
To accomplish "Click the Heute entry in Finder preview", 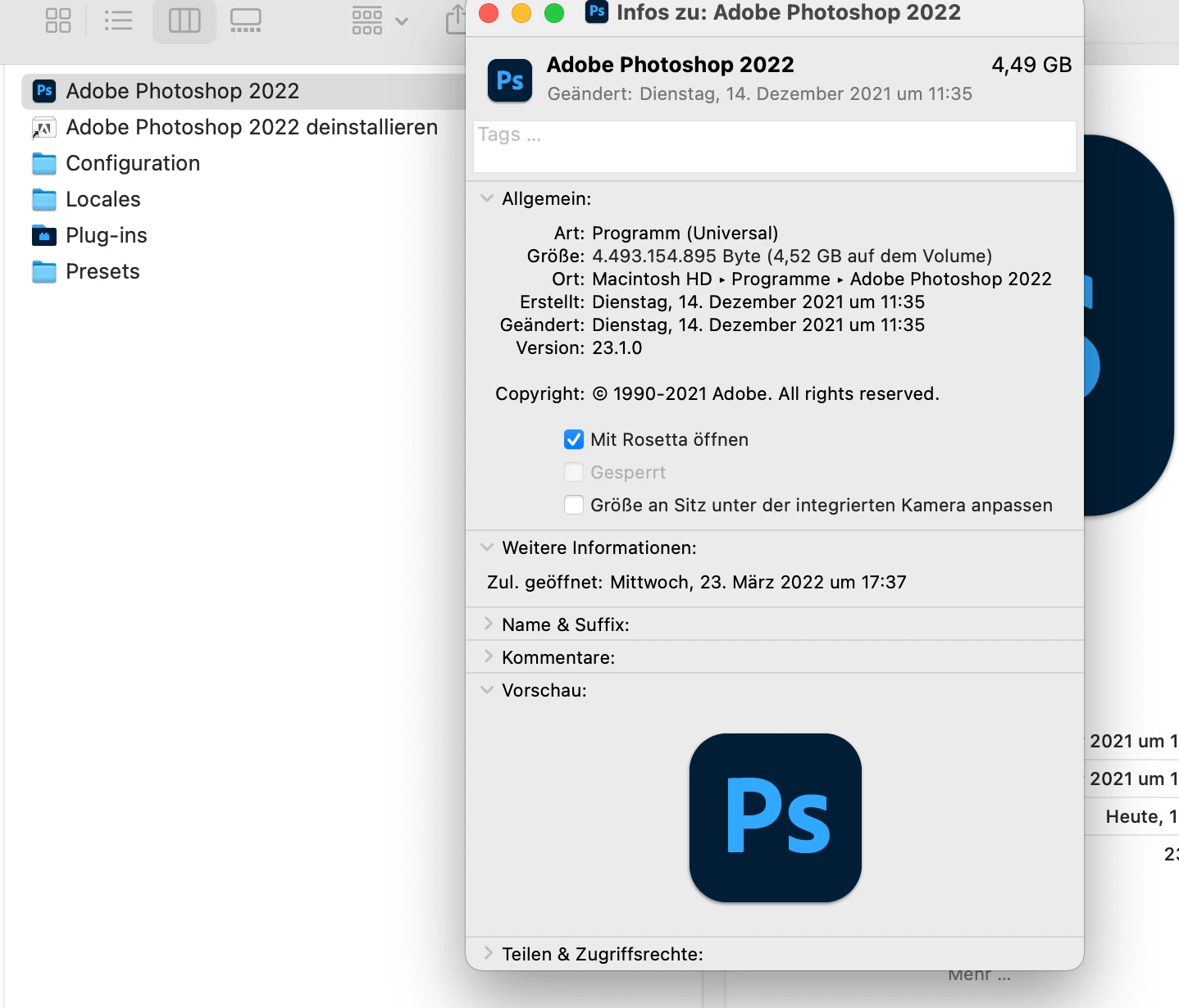I will coord(1141,817).
